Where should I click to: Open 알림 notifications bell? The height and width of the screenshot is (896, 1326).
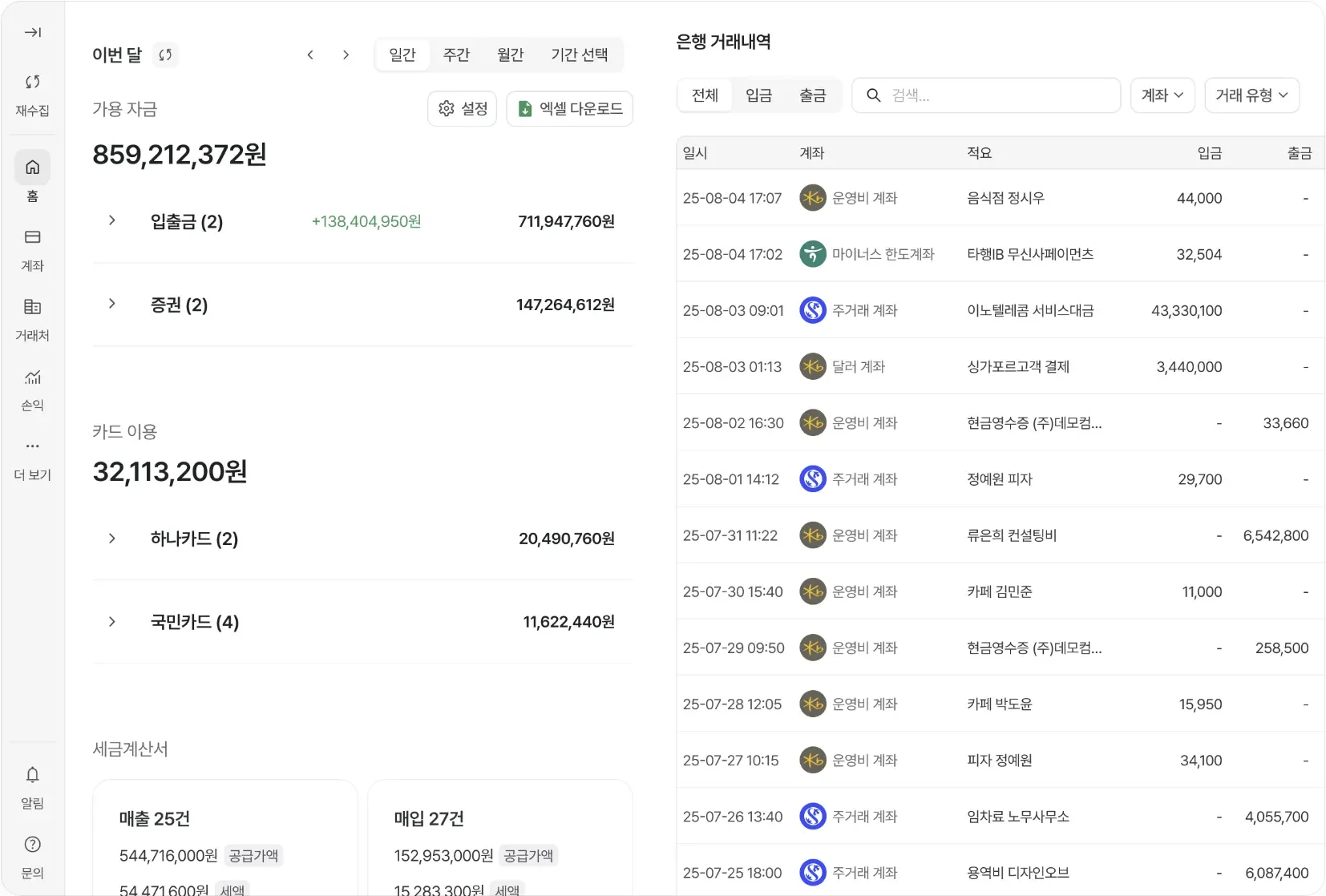(32, 775)
